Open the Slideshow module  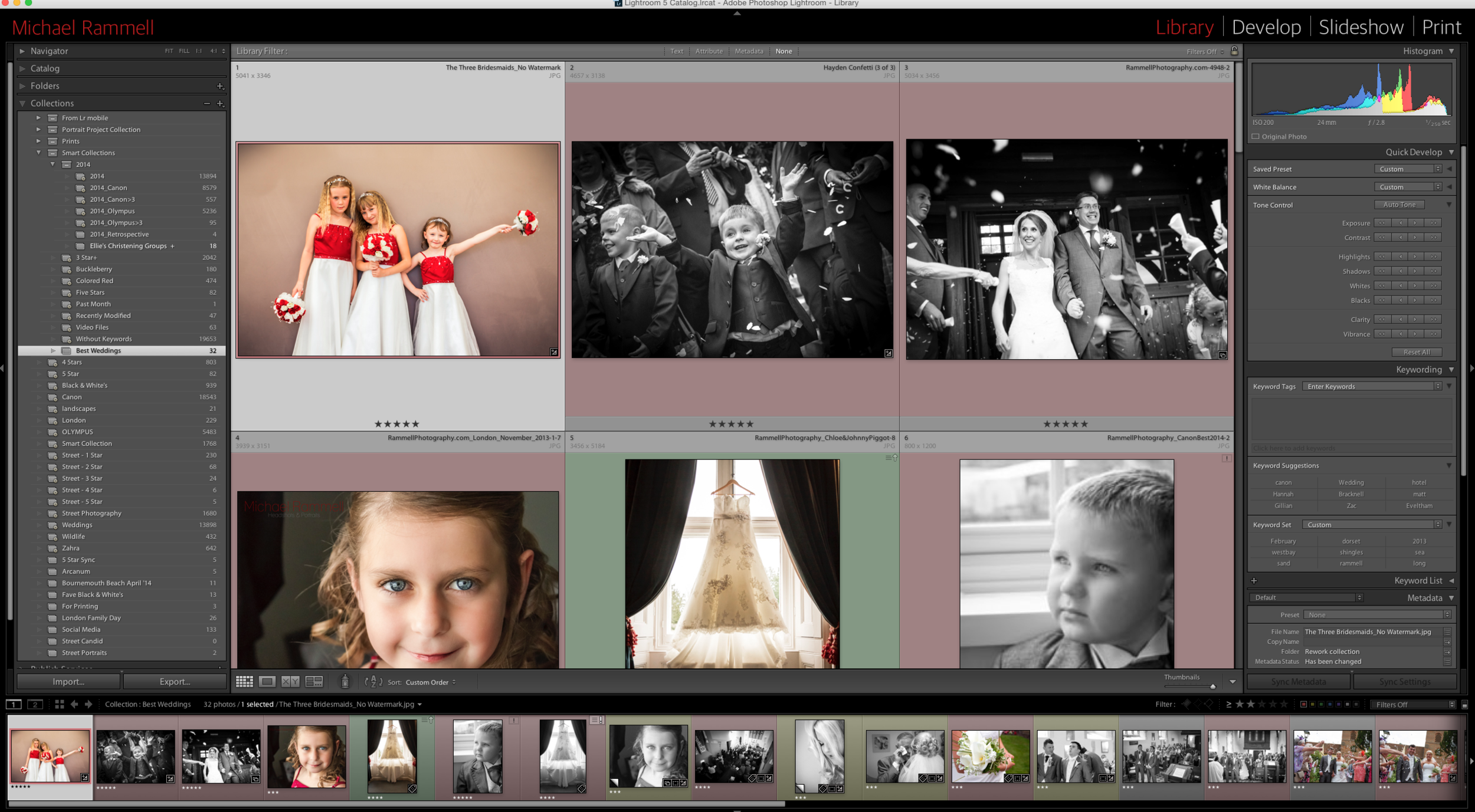[x=1361, y=27]
